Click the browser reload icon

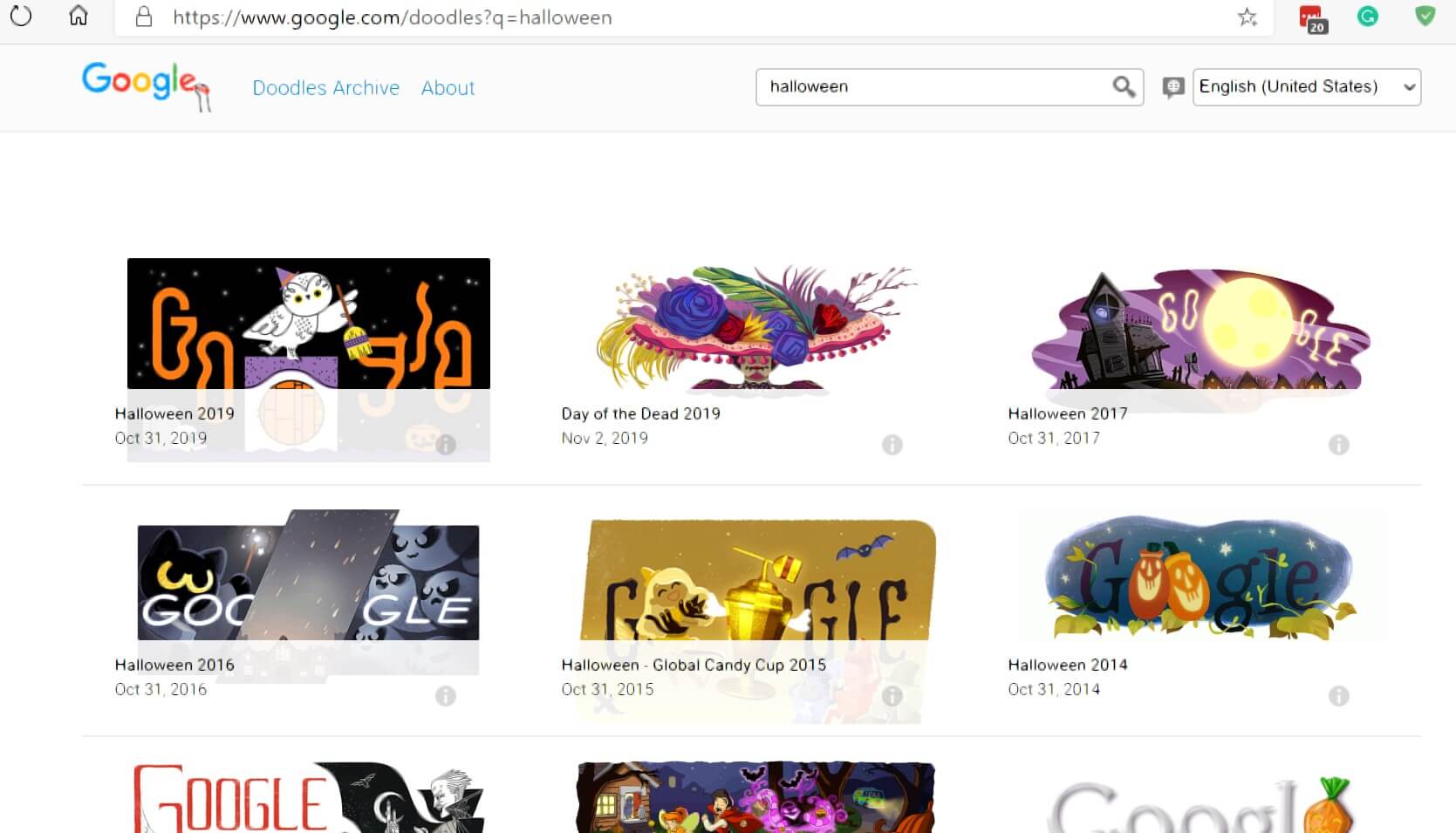pos(21,17)
